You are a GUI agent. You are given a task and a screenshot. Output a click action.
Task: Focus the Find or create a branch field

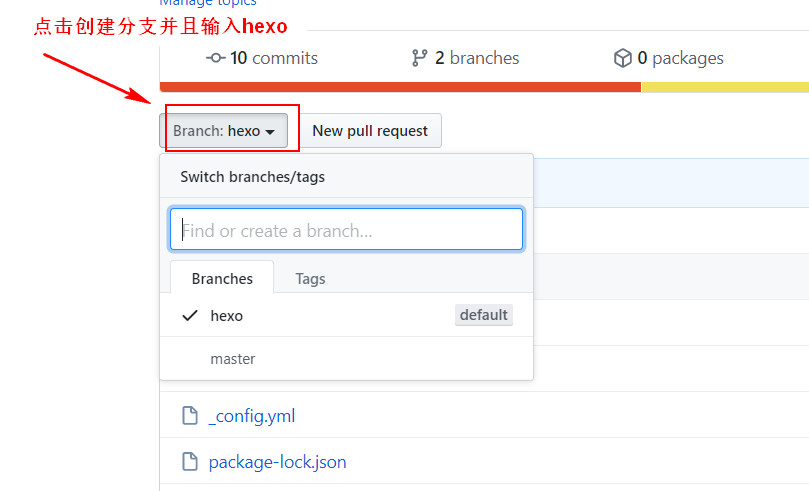[x=346, y=230]
